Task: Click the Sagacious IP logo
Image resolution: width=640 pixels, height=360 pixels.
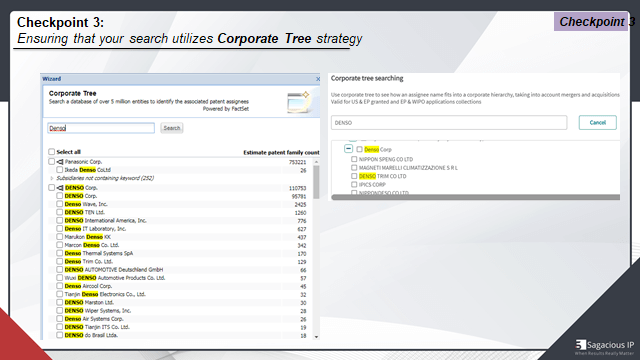Action: point(604,346)
